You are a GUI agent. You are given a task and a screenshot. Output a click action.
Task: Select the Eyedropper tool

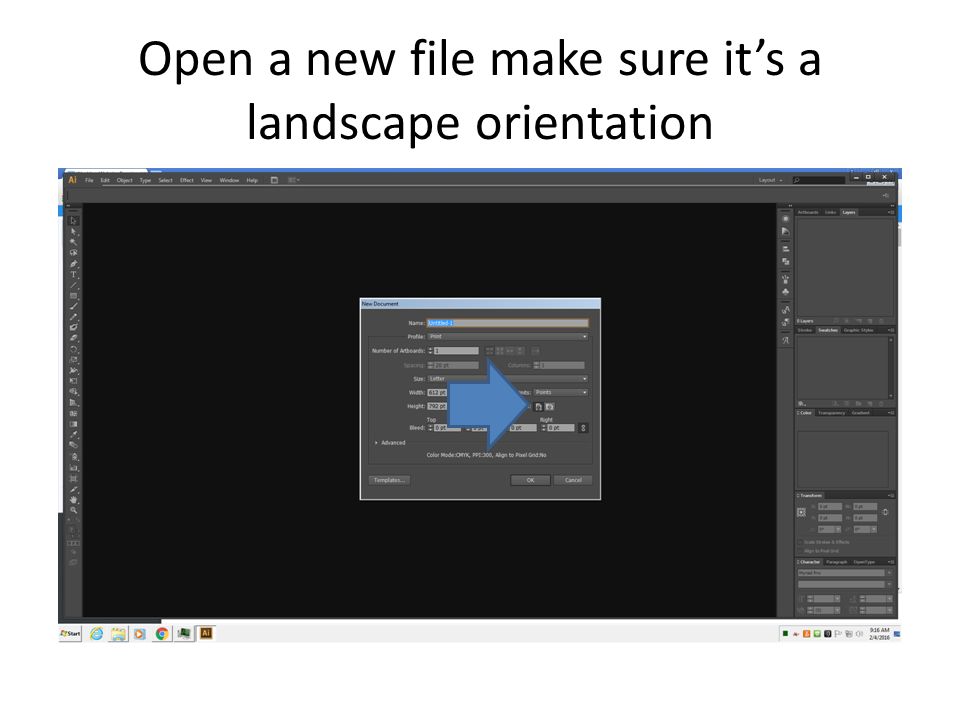click(73, 435)
